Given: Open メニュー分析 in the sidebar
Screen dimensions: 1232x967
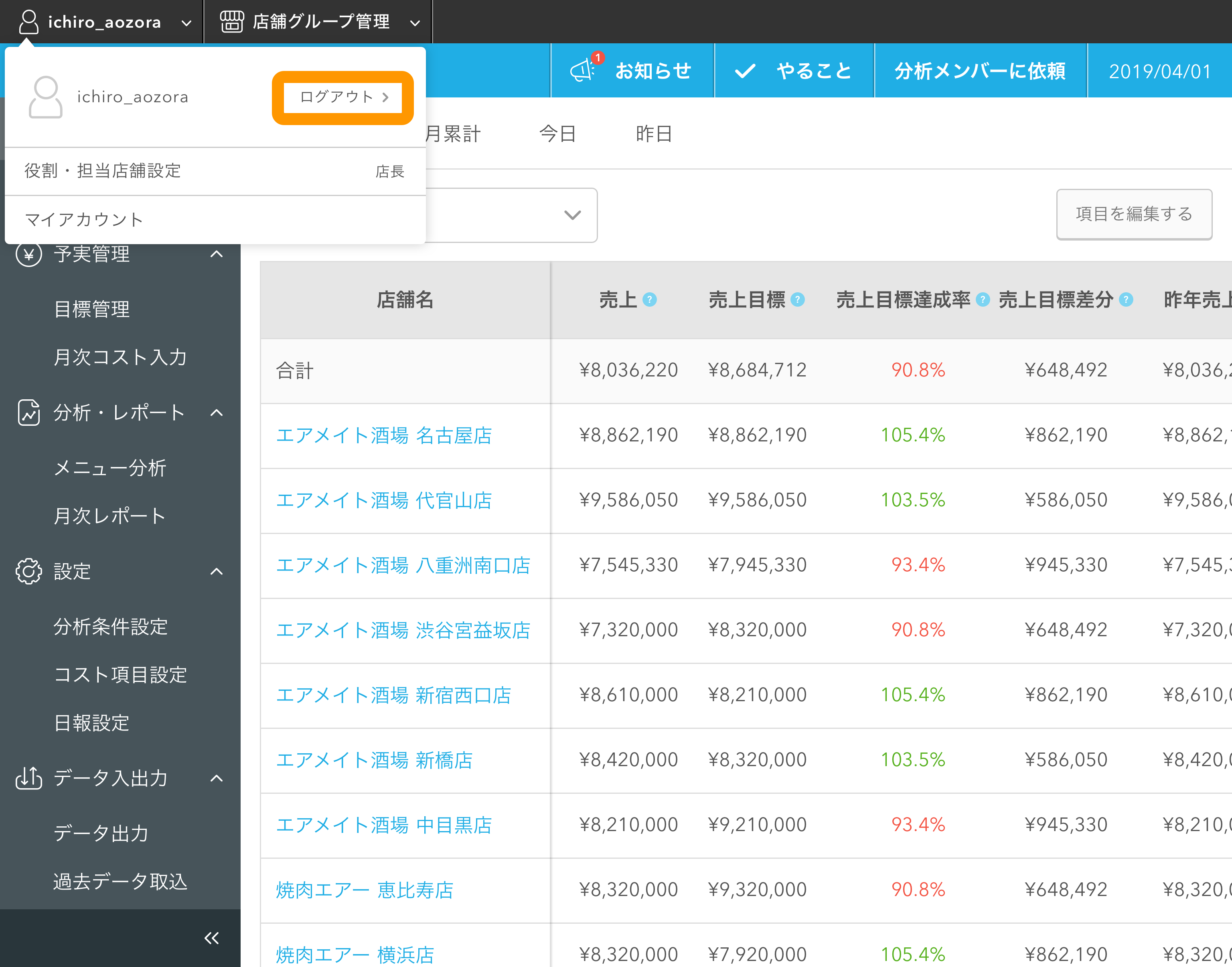Looking at the screenshot, I should [x=110, y=468].
